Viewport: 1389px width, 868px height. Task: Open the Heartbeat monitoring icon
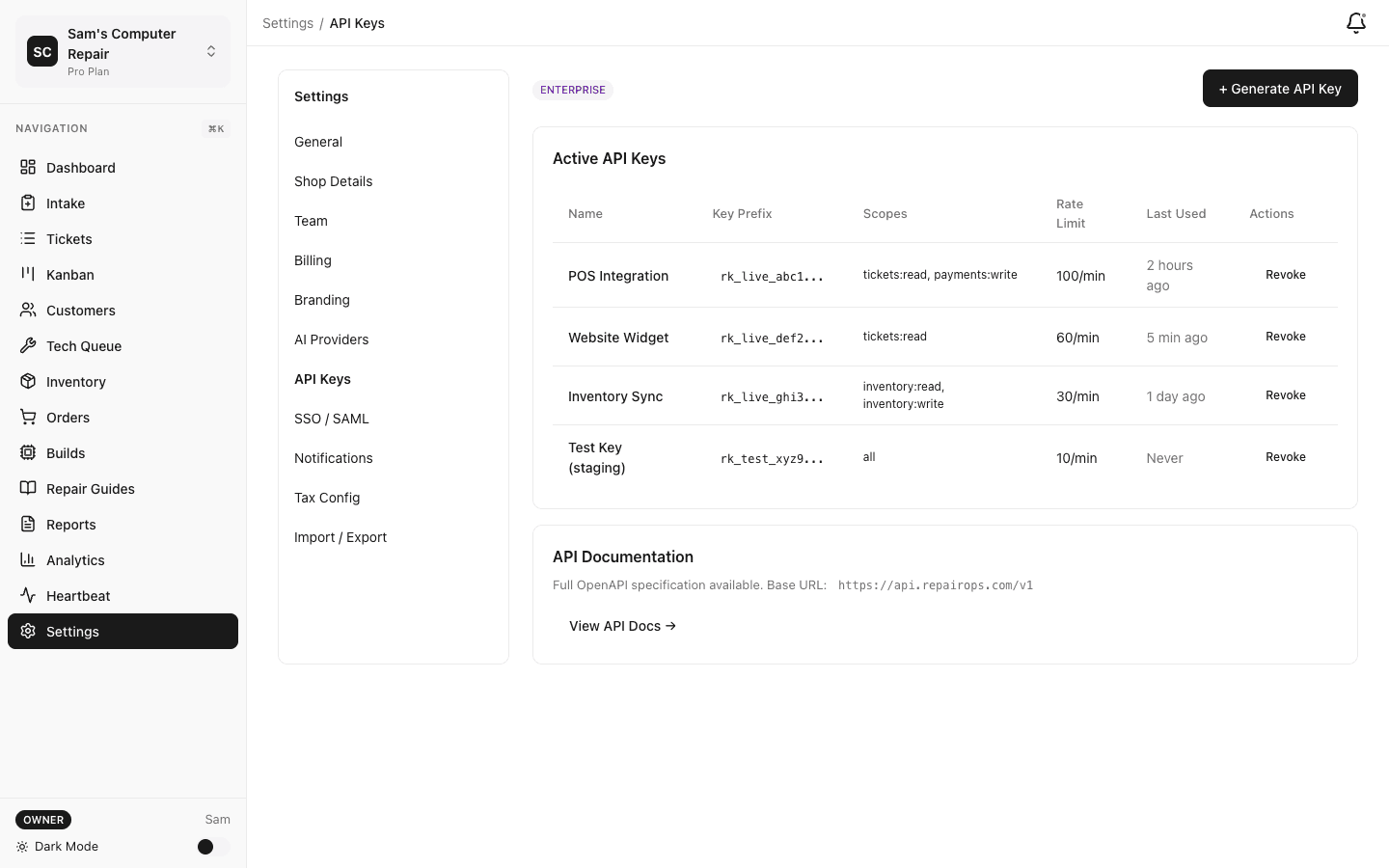pyautogui.click(x=28, y=595)
